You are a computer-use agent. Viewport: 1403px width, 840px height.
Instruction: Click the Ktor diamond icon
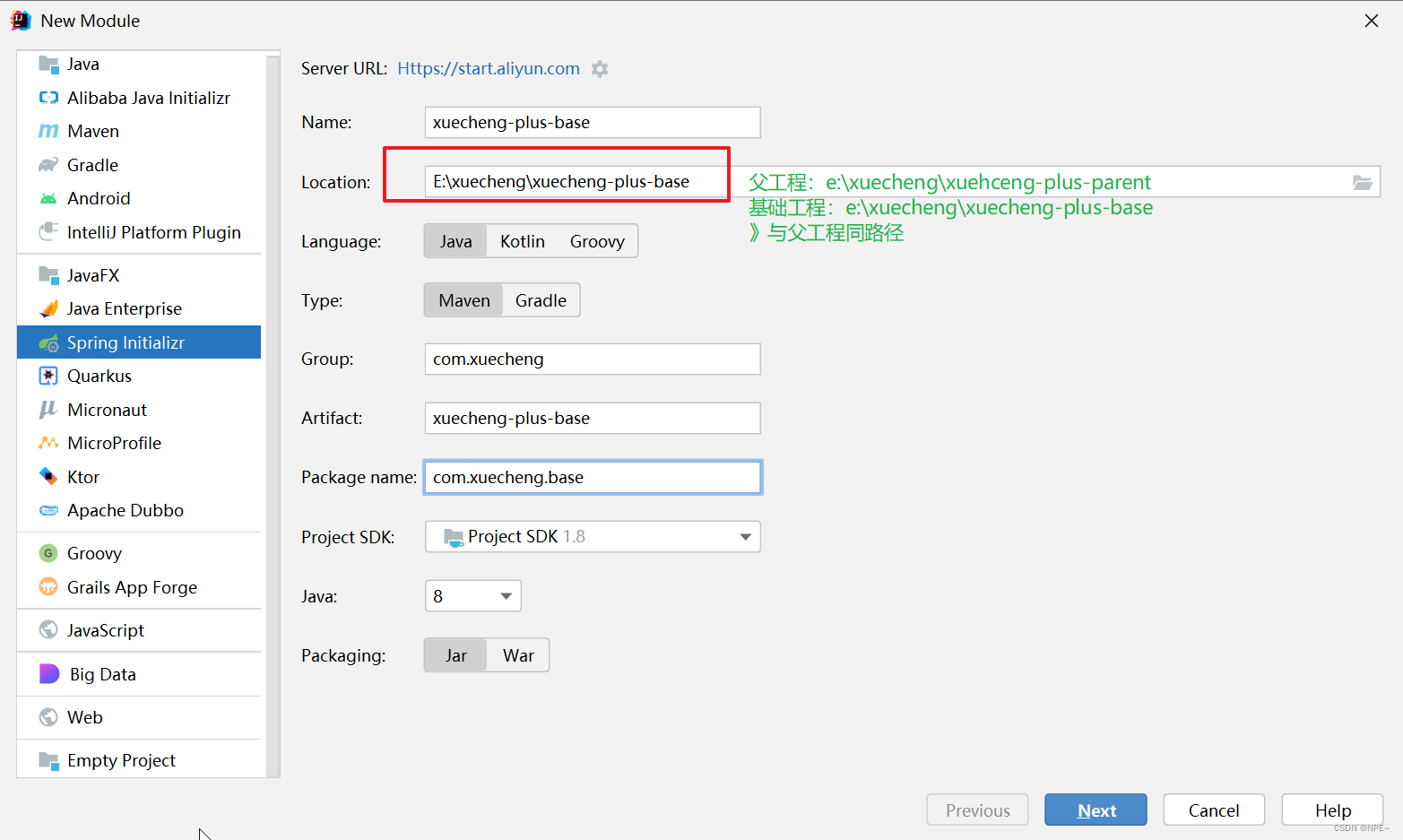(x=48, y=477)
